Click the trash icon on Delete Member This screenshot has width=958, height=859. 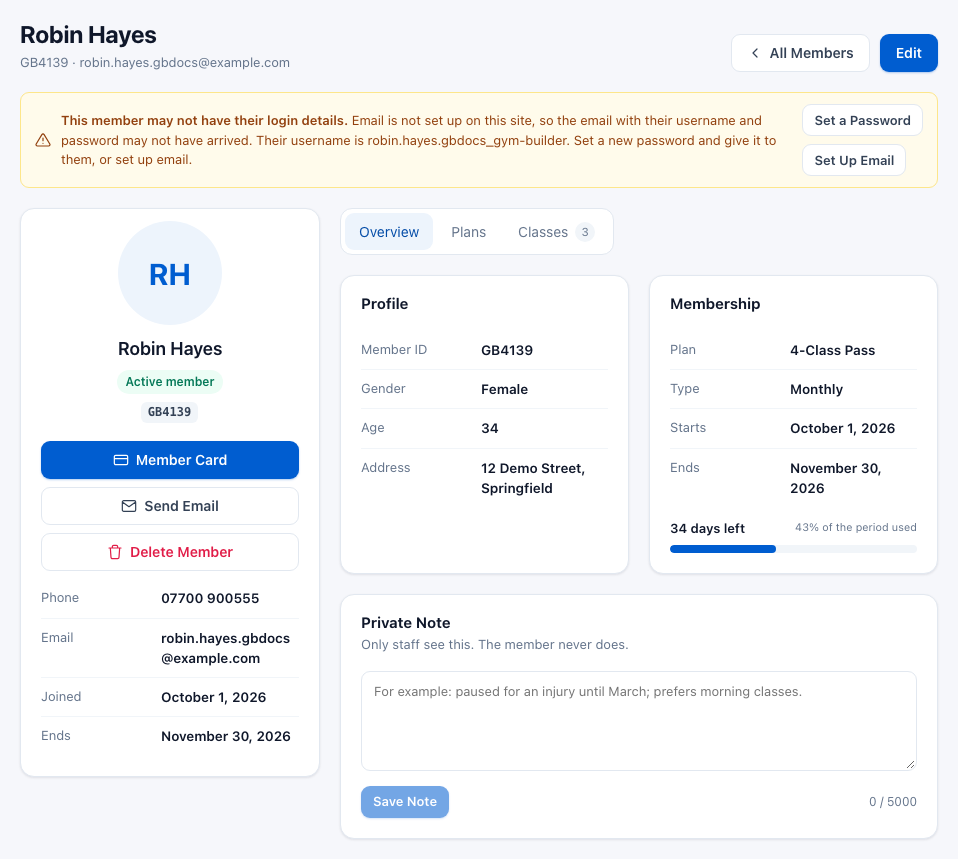[x=115, y=552]
